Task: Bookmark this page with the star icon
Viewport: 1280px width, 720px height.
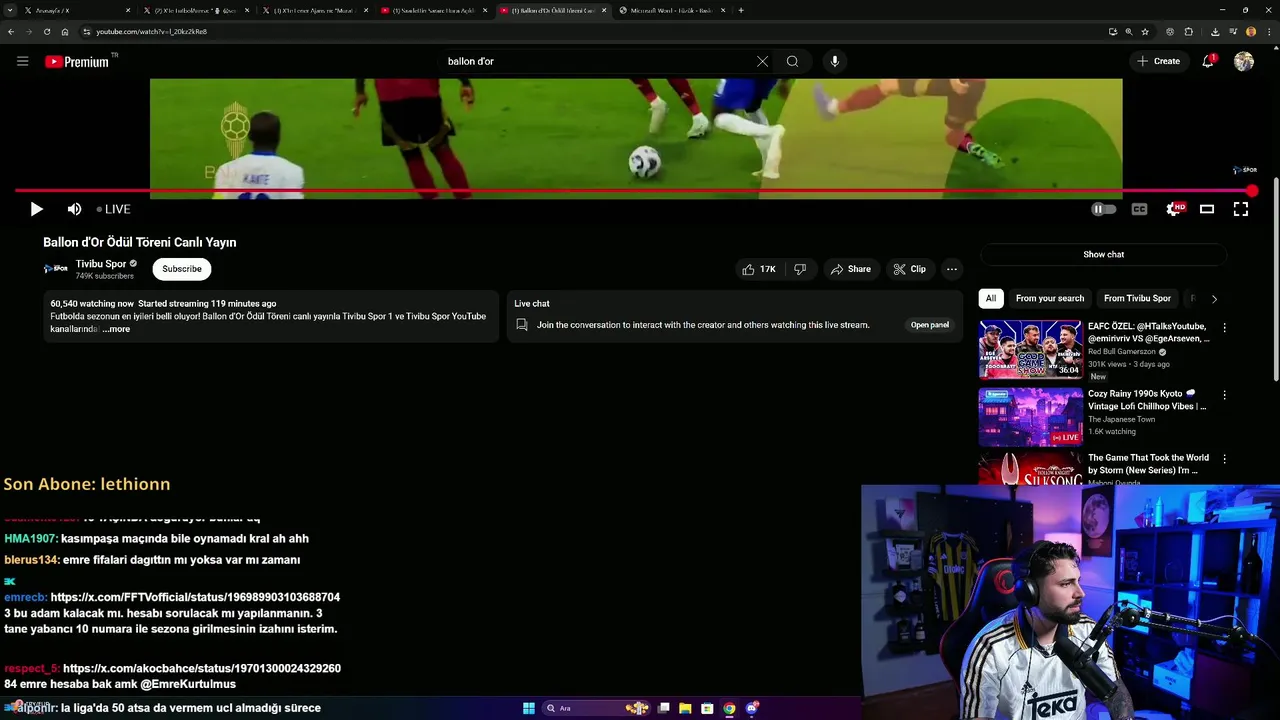Action: [x=1145, y=31]
